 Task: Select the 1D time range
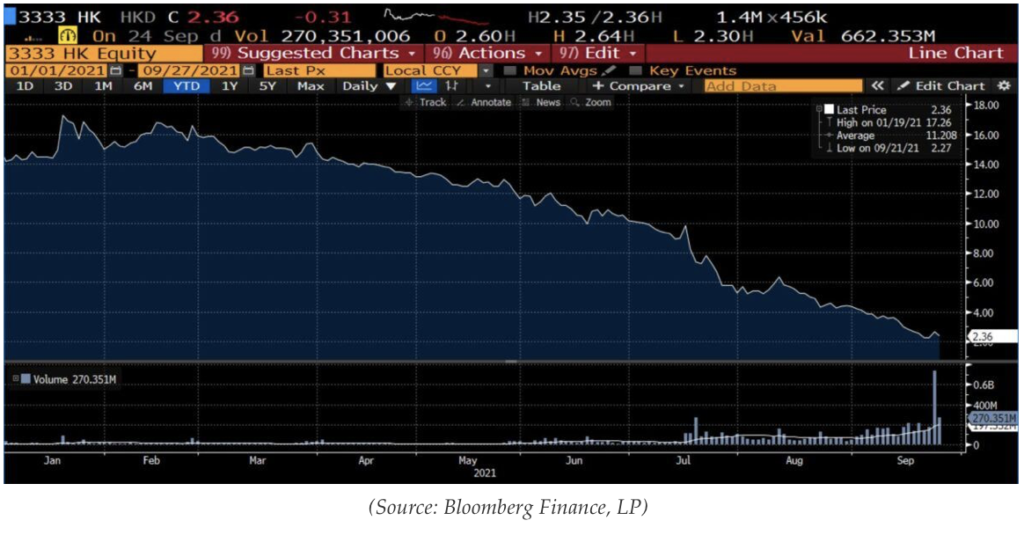coord(25,86)
